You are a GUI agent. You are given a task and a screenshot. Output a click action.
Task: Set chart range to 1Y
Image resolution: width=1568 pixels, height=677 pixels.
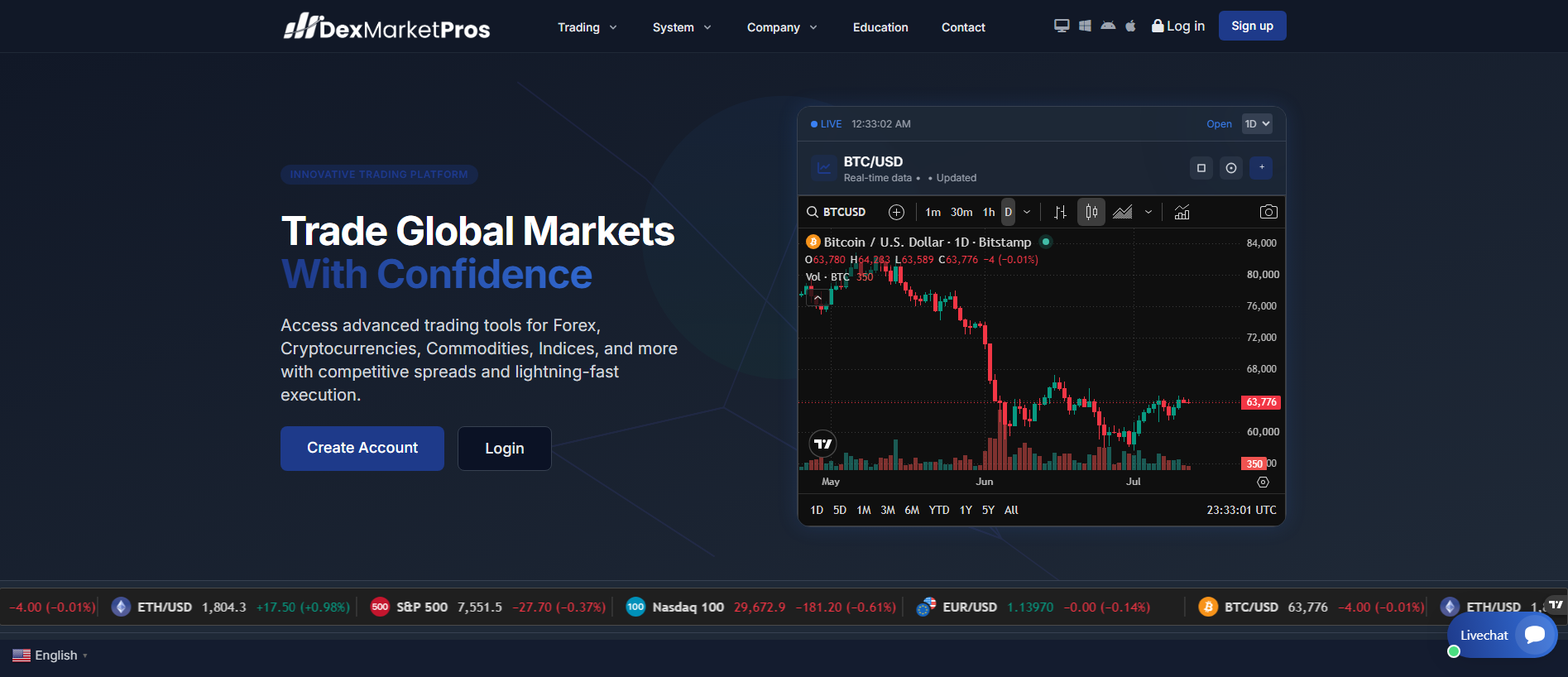966,510
